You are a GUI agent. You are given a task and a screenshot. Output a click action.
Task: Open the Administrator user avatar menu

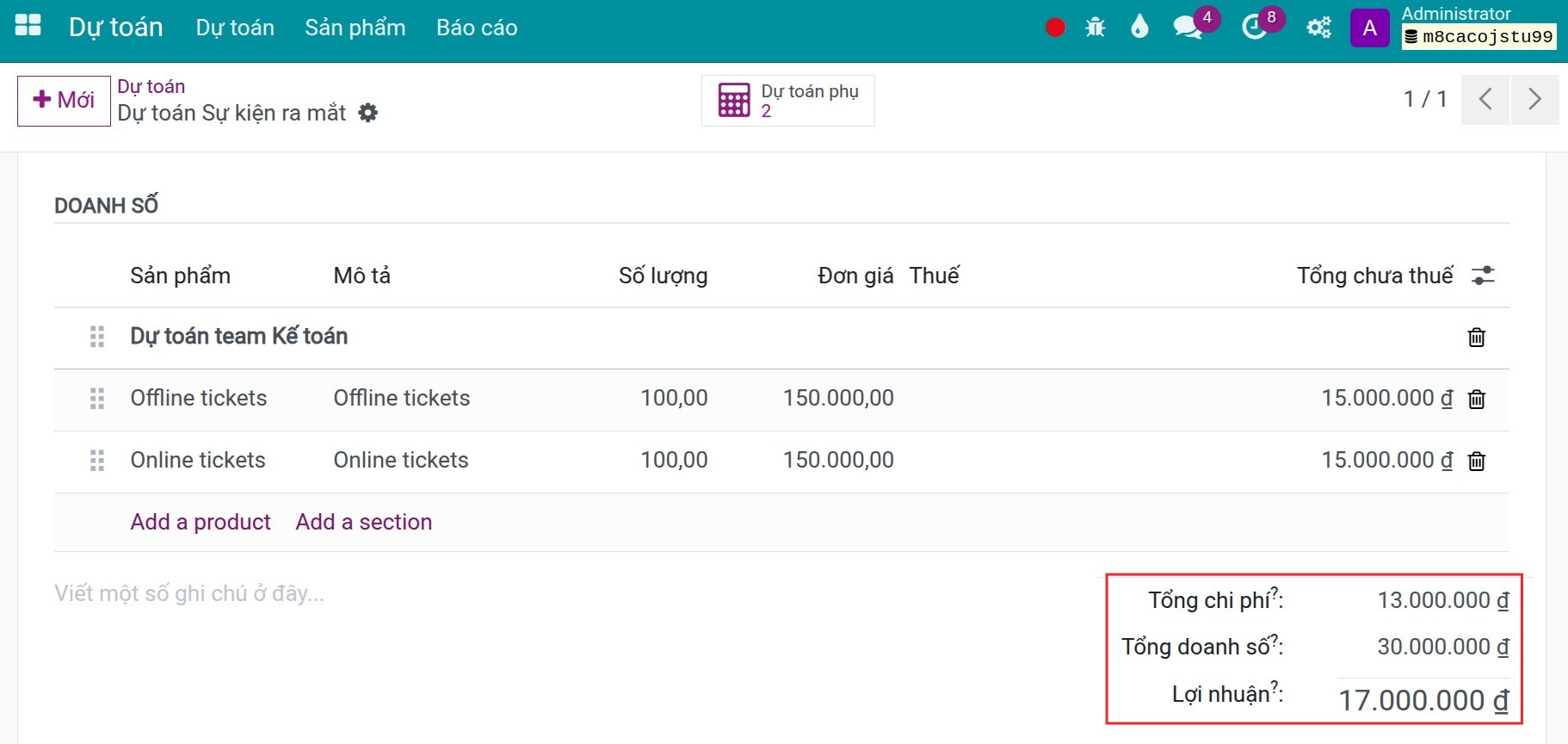(1370, 28)
